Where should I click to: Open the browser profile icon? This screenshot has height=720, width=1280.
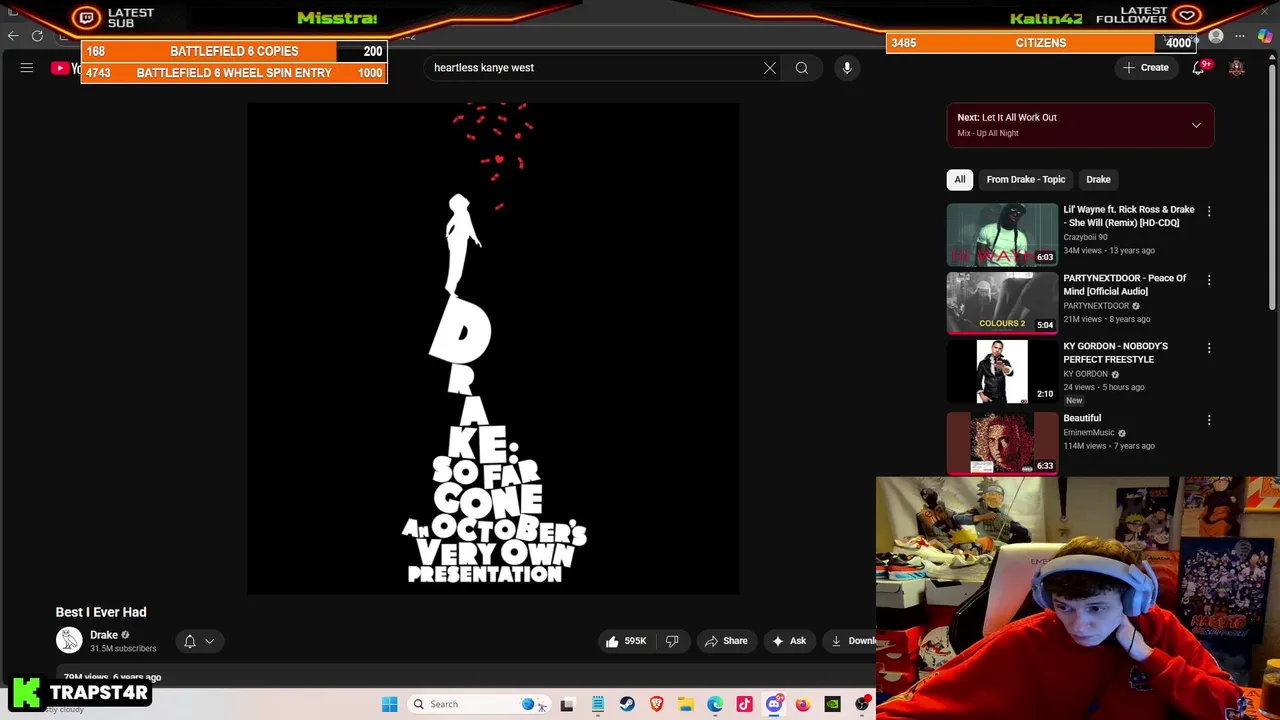pyautogui.click(x=1216, y=36)
